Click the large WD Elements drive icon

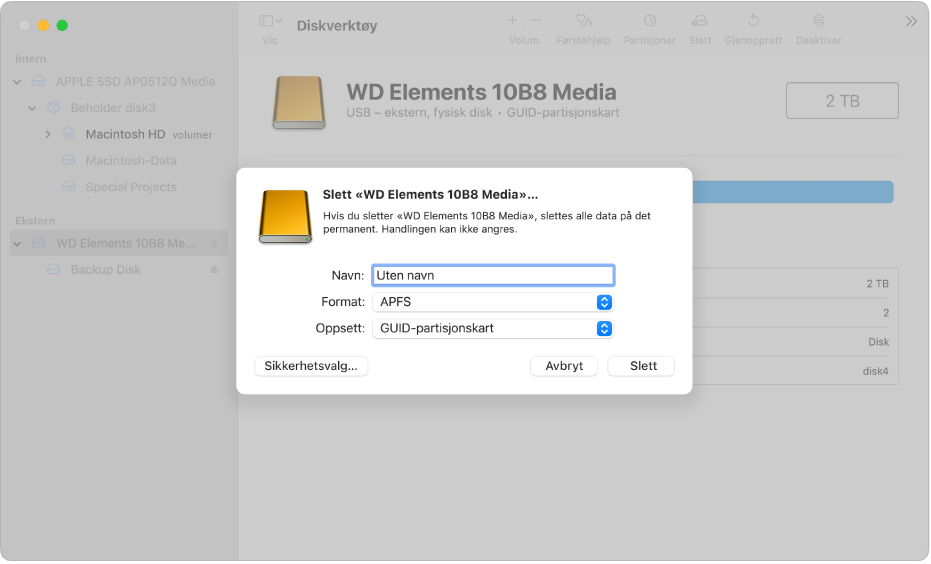[x=299, y=103]
